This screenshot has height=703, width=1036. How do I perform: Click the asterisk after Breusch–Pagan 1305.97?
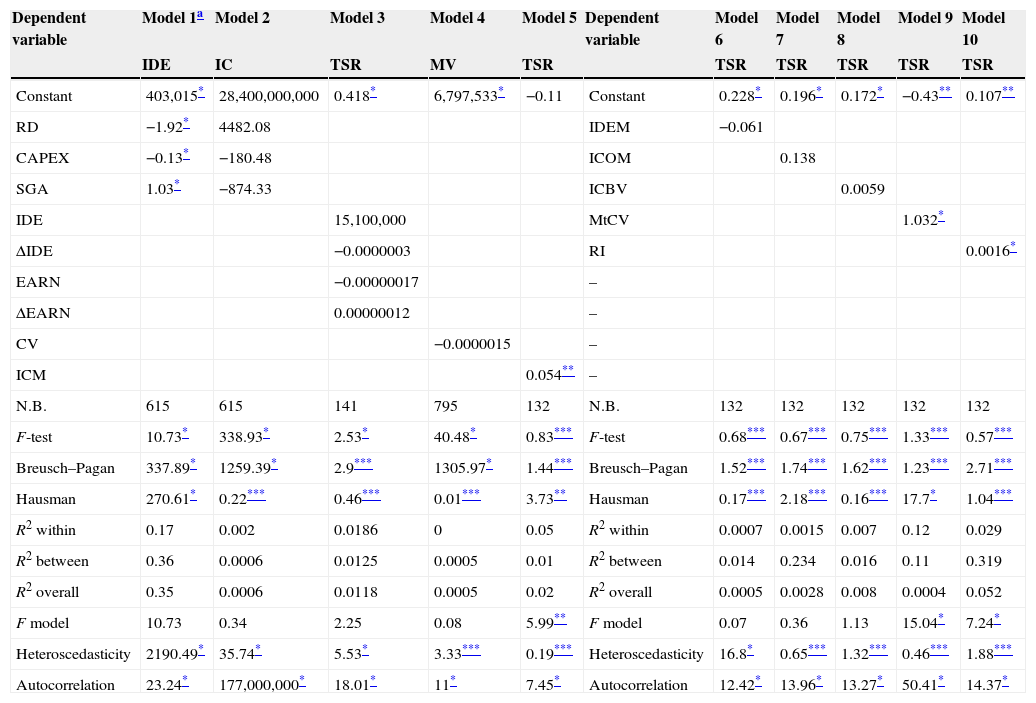click(489, 464)
